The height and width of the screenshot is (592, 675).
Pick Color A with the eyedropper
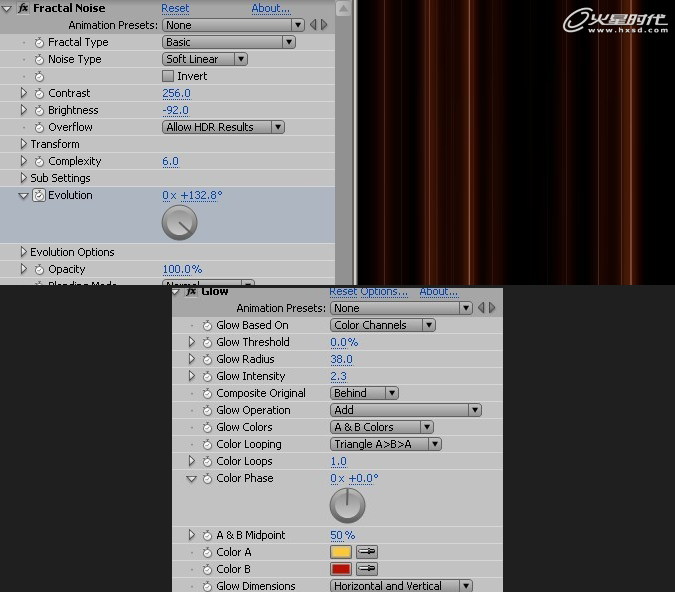click(x=367, y=552)
